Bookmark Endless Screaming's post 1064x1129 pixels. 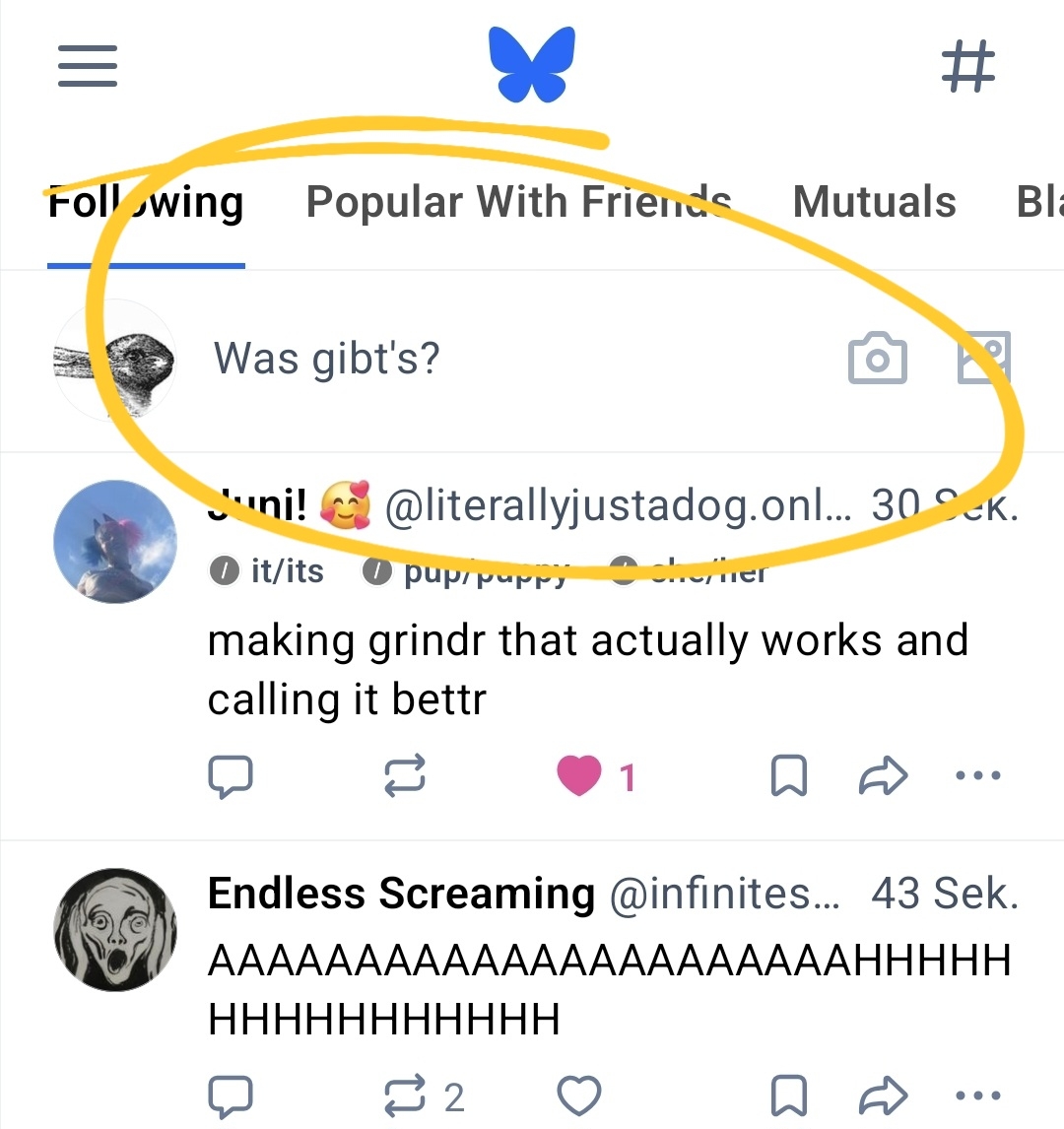788,1096
